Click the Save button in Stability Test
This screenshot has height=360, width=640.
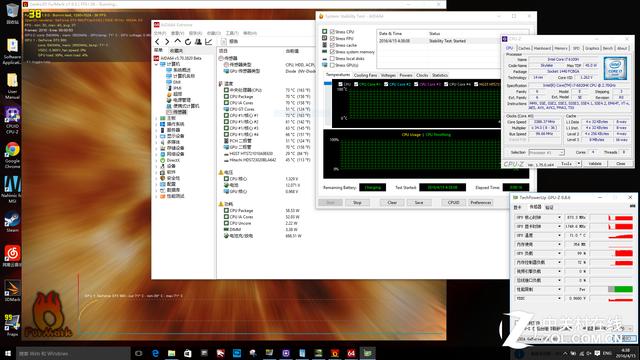point(419,202)
